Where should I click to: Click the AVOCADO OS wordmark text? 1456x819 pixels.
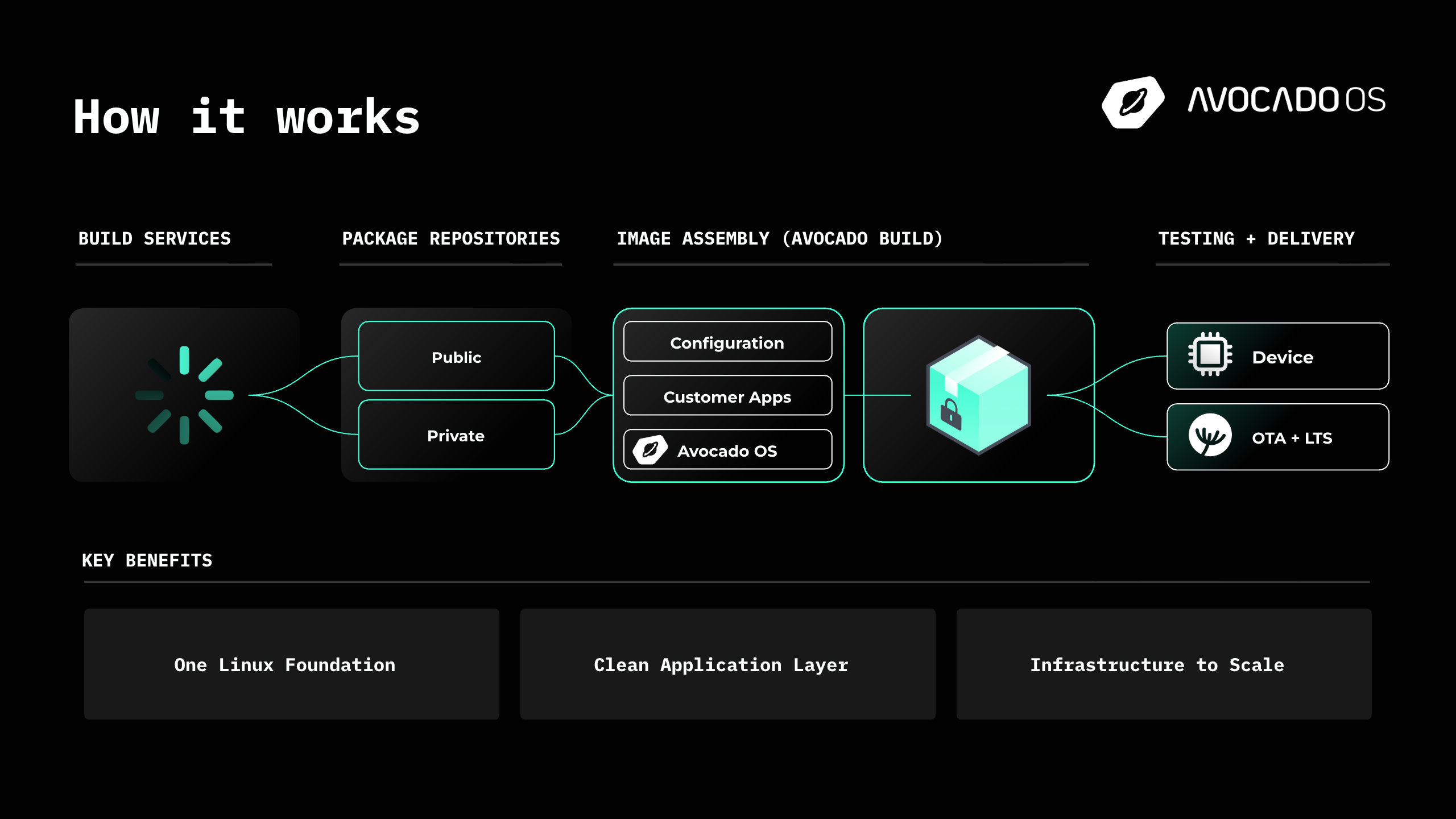pyautogui.click(x=1287, y=100)
